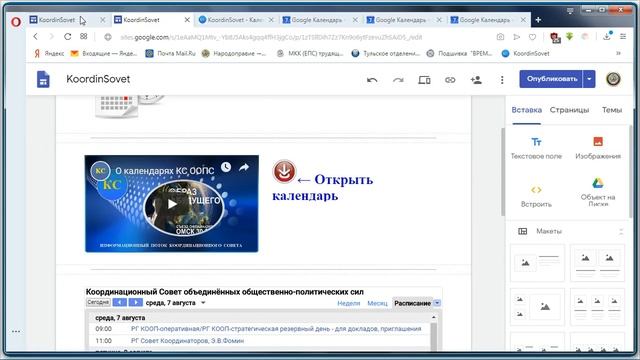Go to previous period in calendar
Screen dimensions: 640x360
[x=120, y=302]
